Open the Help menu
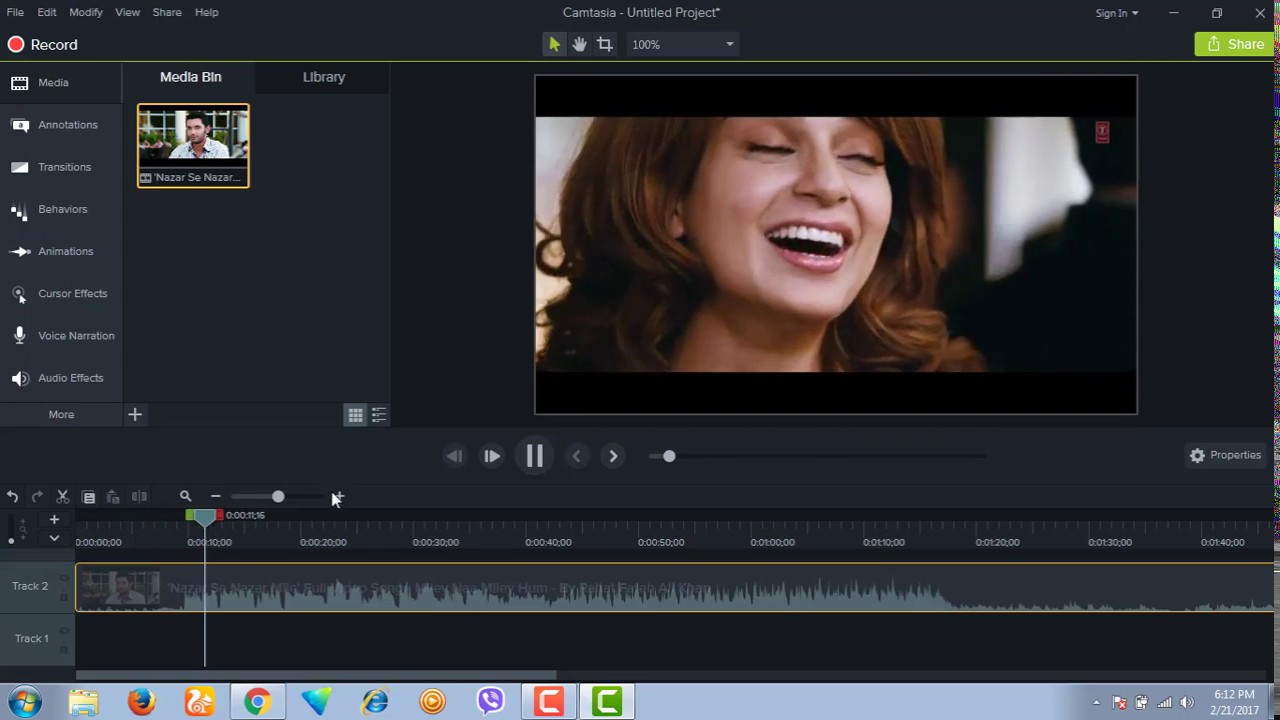1280x720 pixels. tap(207, 12)
